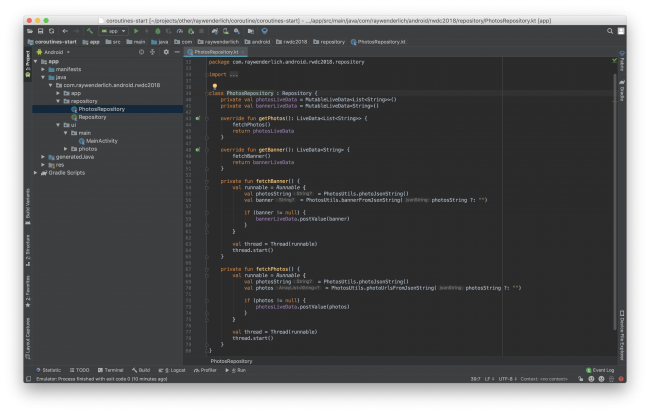
Task: Select the PhotosRepository.kt editor tab
Action: click(214, 52)
